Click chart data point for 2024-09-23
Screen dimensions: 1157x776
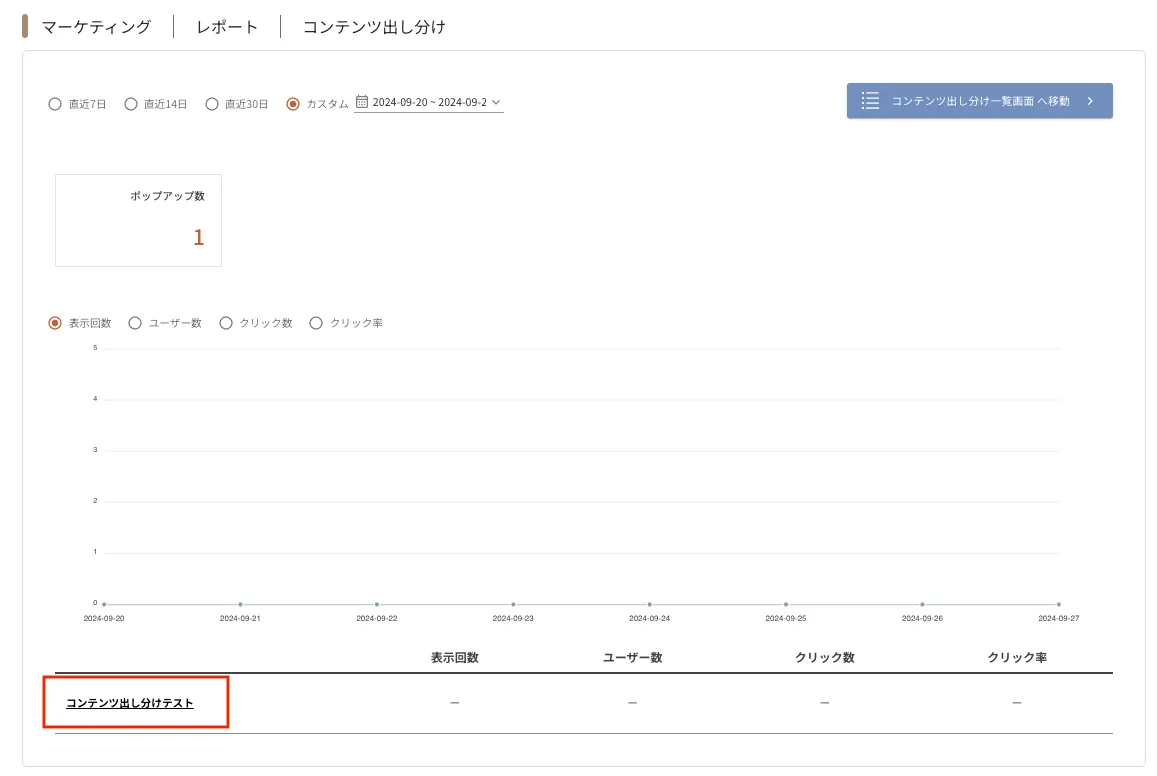[513, 604]
